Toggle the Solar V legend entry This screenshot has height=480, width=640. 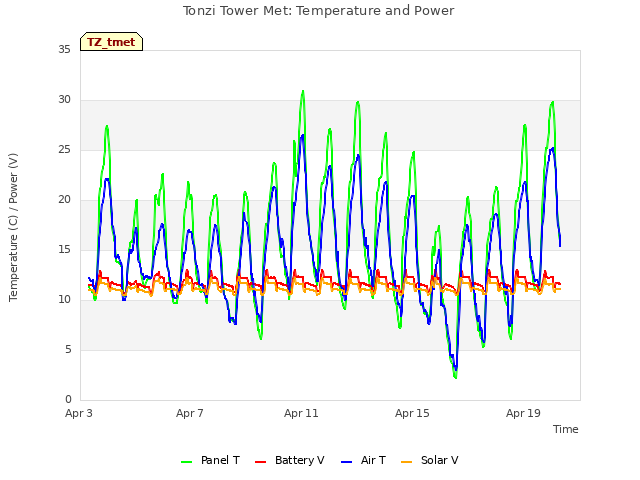pos(429,460)
